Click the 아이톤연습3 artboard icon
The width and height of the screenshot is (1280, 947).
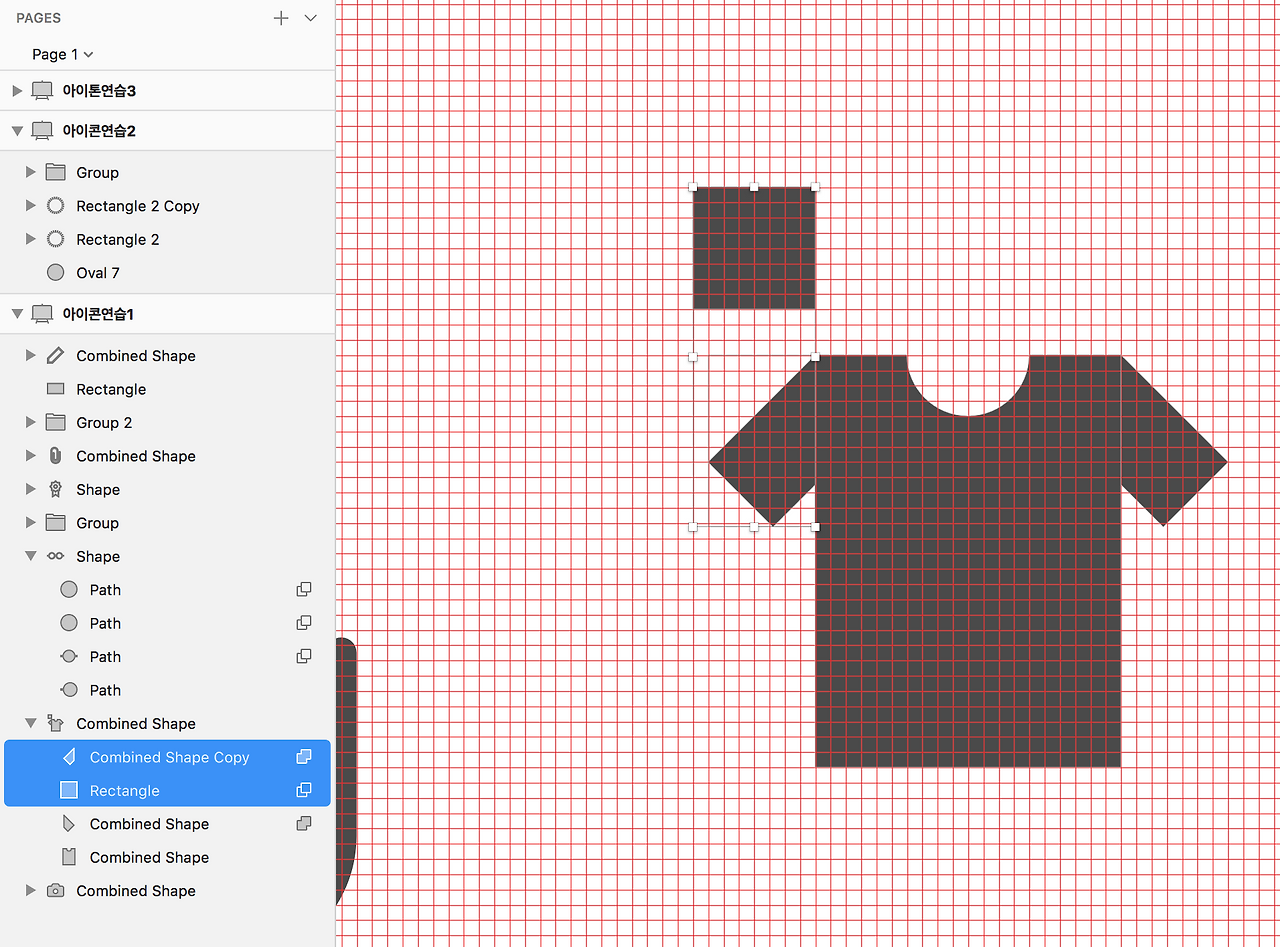[x=42, y=91]
